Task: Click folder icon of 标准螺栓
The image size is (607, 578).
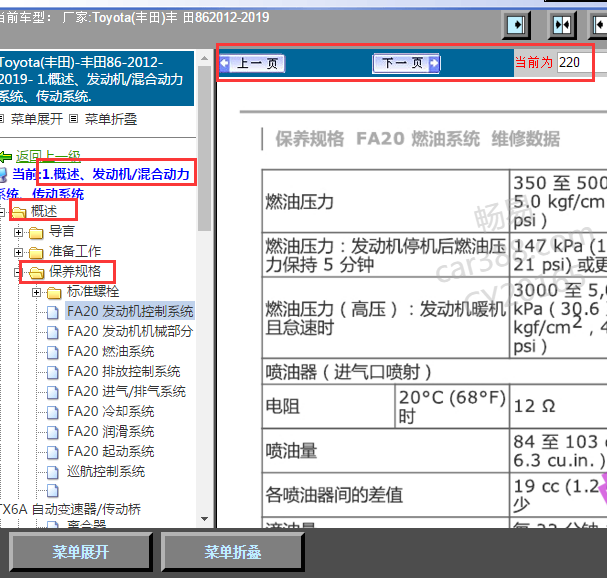Action: (x=54, y=293)
